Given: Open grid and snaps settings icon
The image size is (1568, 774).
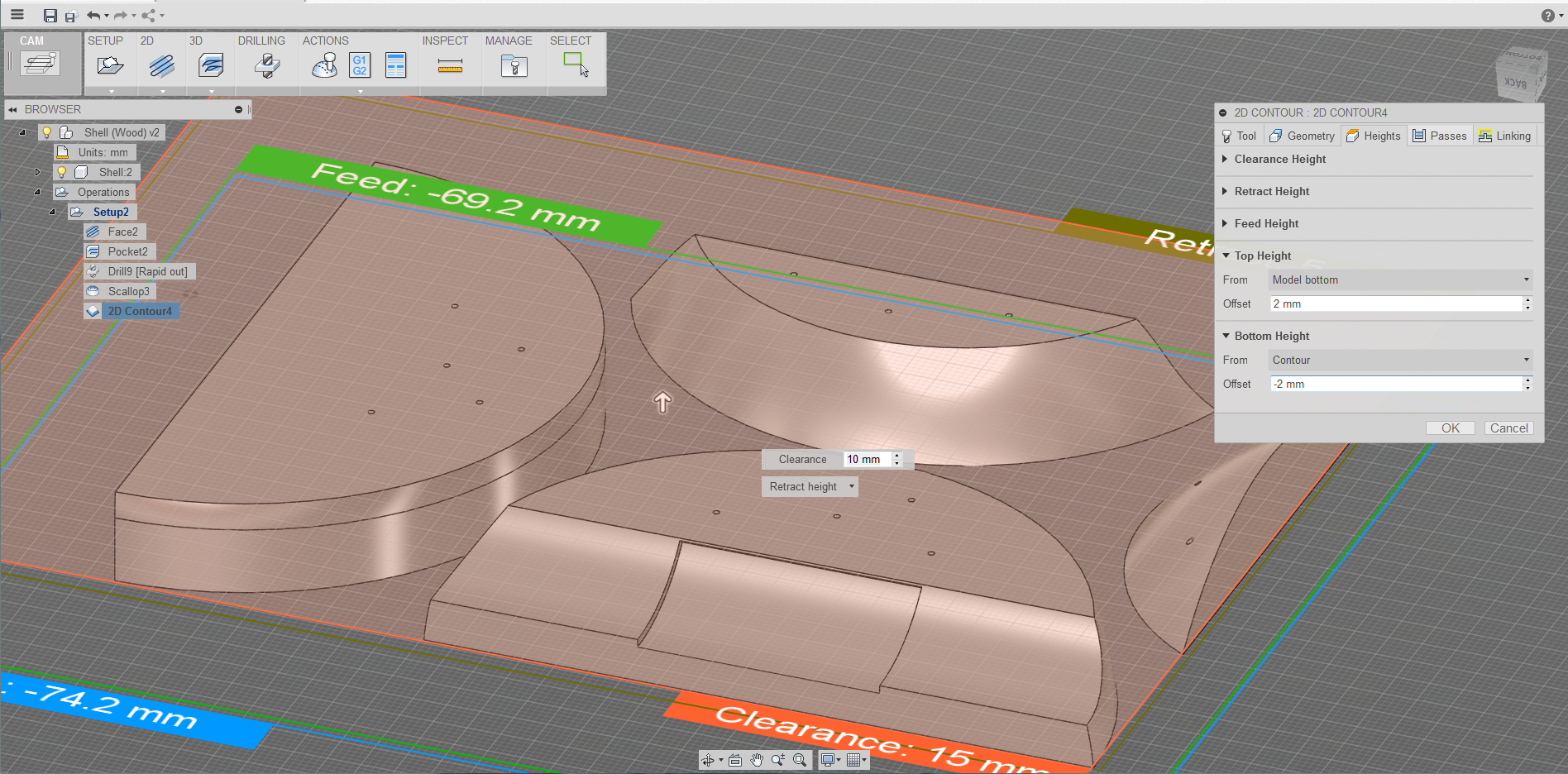Looking at the screenshot, I should pyautogui.click(x=854, y=760).
